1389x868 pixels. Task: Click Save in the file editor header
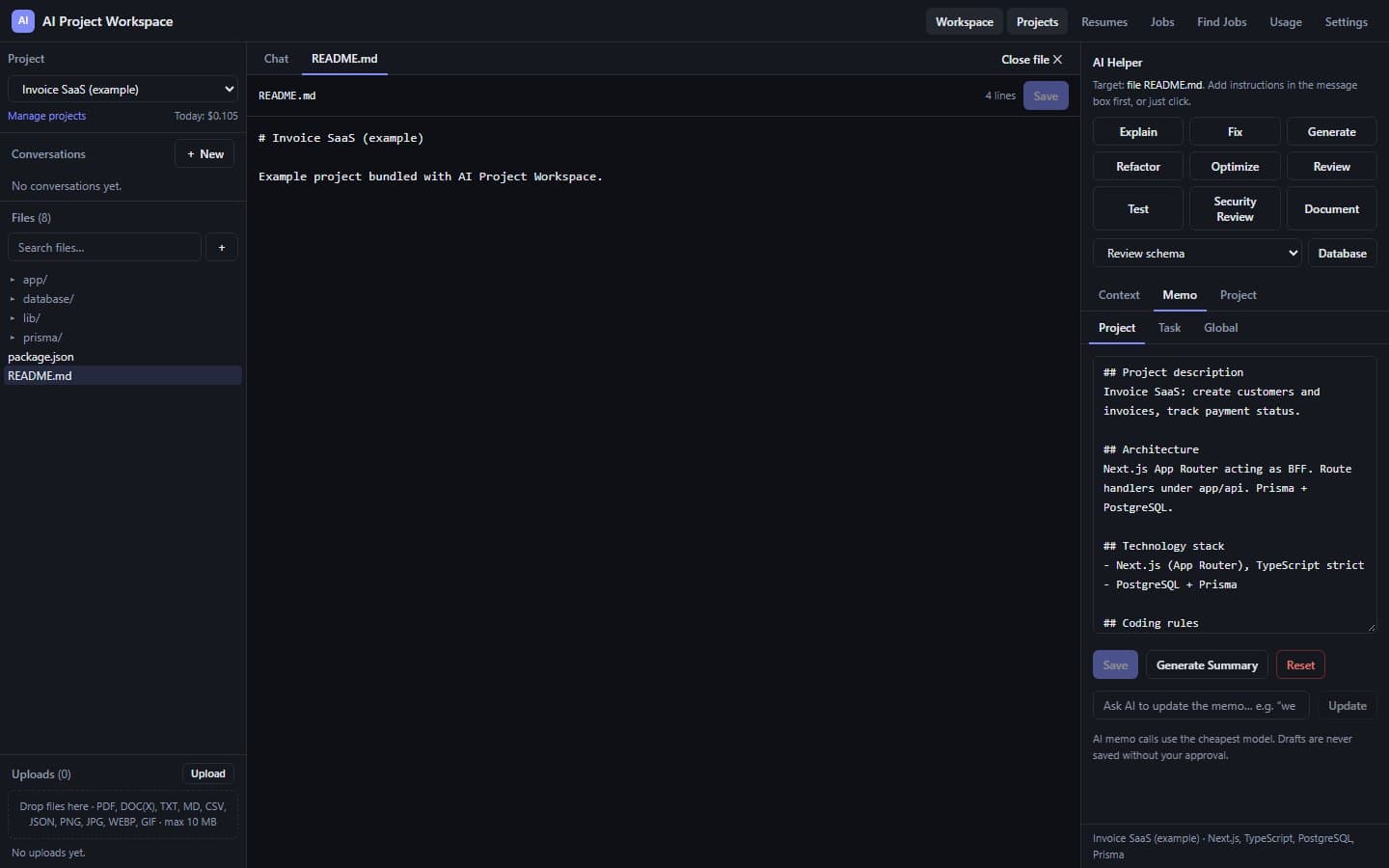(1046, 95)
